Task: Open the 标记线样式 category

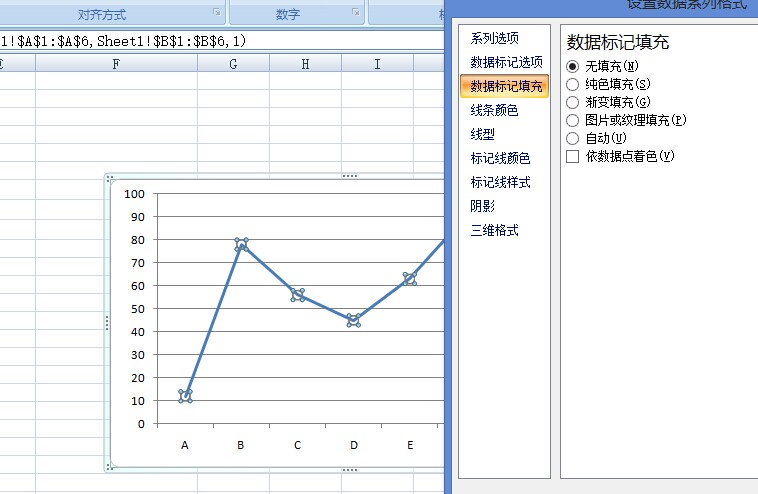Action: click(x=500, y=182)
